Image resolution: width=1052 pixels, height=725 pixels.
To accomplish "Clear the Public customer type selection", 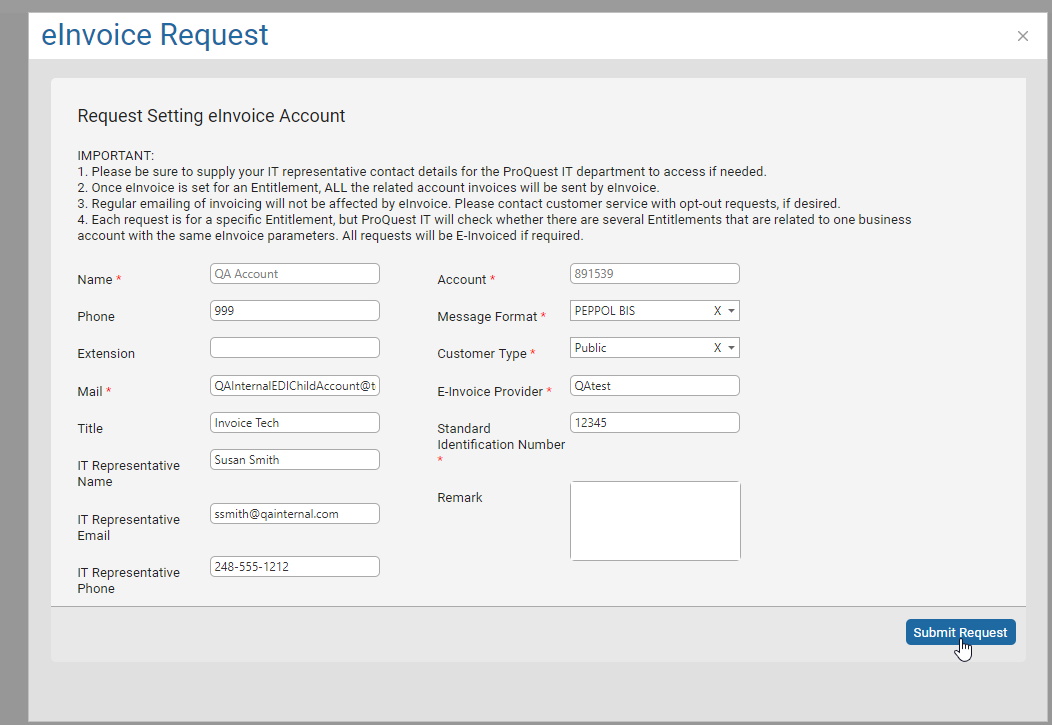I will (719, 347).
